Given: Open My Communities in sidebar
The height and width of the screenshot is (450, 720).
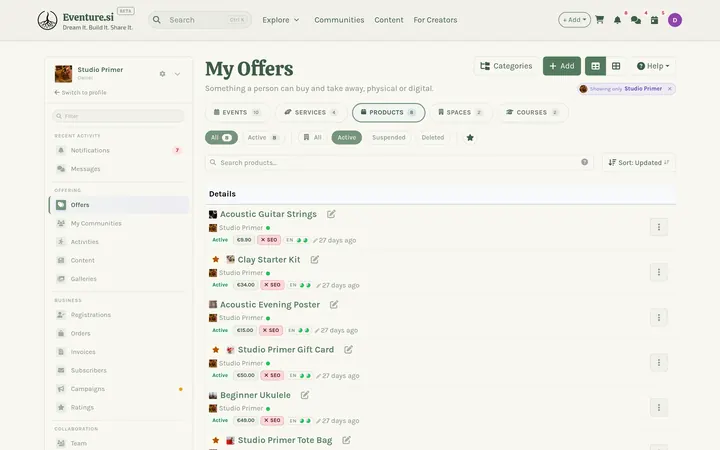Looking at the screenshot, I should point(119,223).
